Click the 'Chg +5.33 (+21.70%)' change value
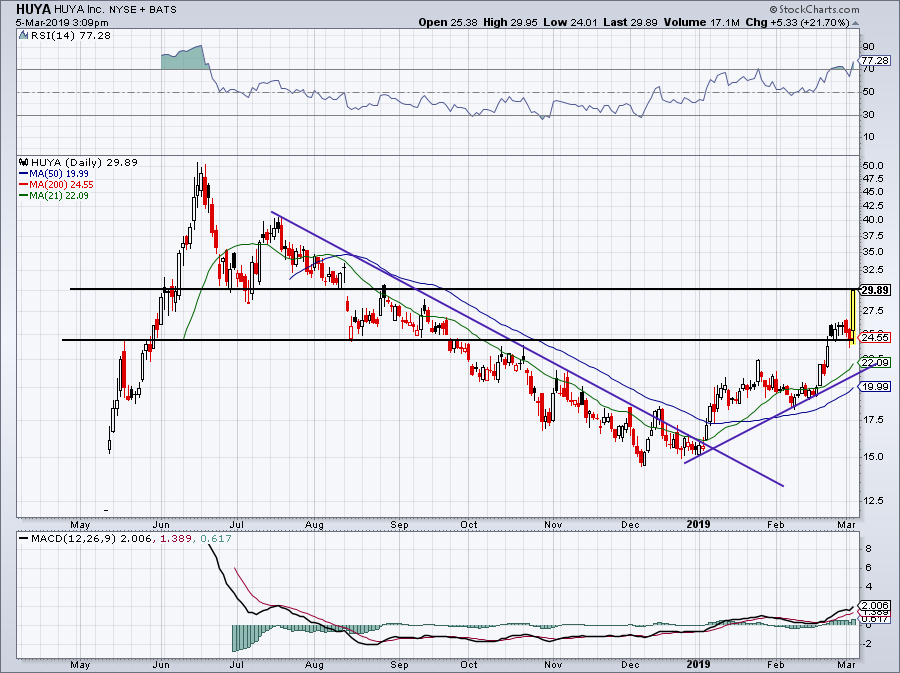Image resolution: width=900 pixels, height=673 pixels. pos(797,22)
